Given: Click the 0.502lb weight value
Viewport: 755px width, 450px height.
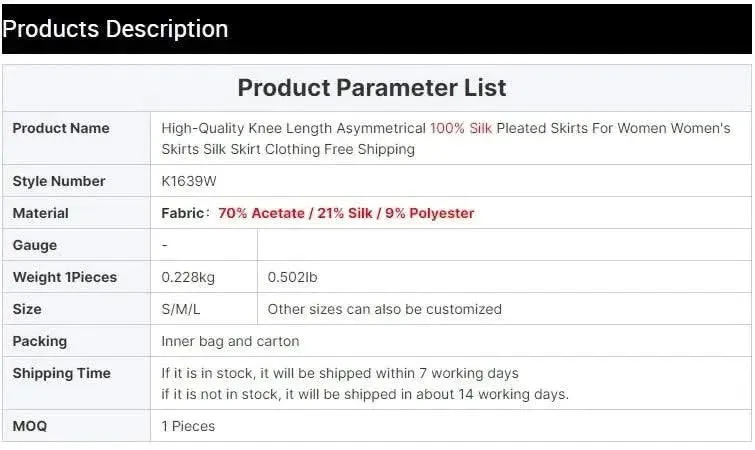Looking at the screenshot, I should [292, 277].
